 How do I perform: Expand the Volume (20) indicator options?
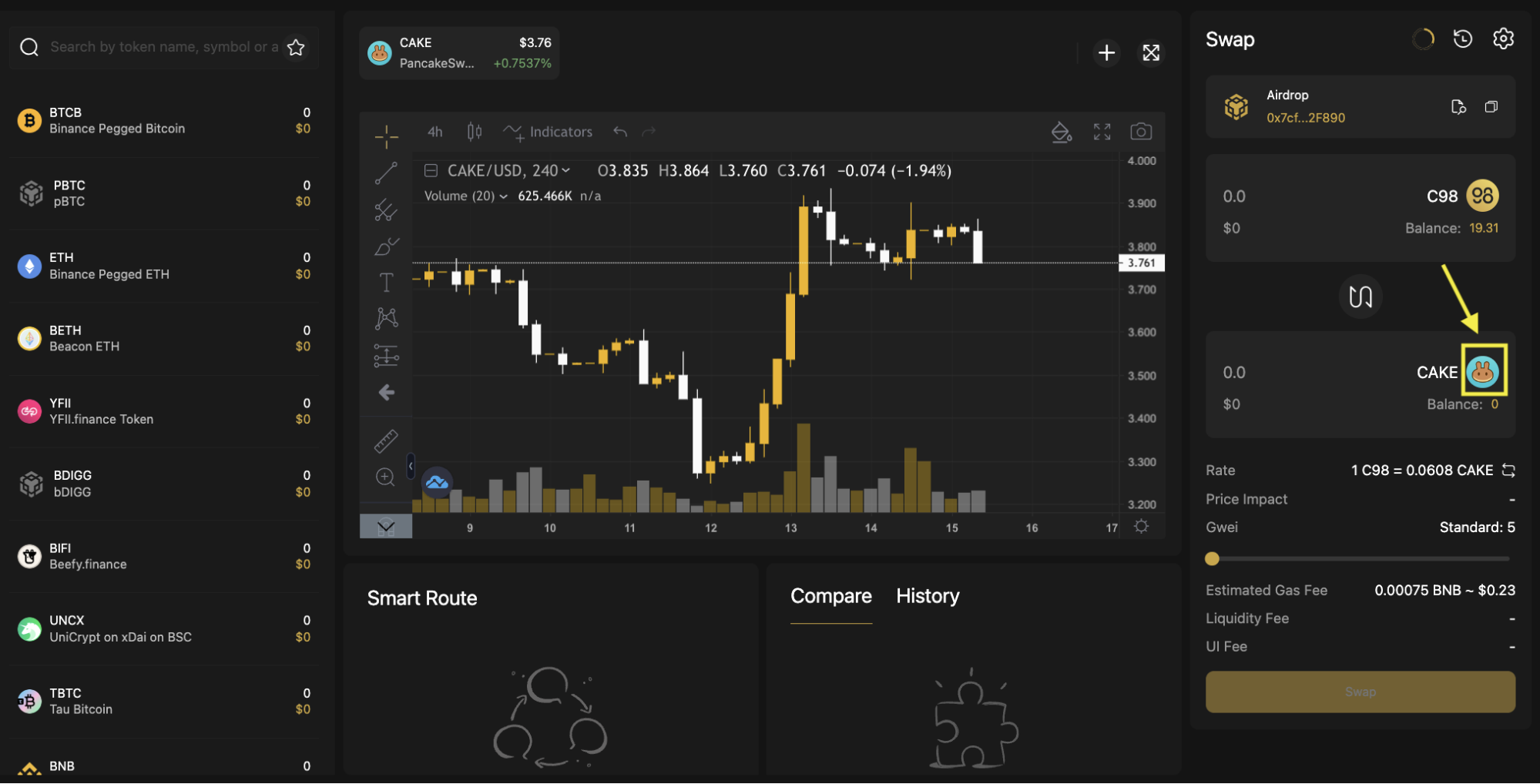(x=503, y=196)
